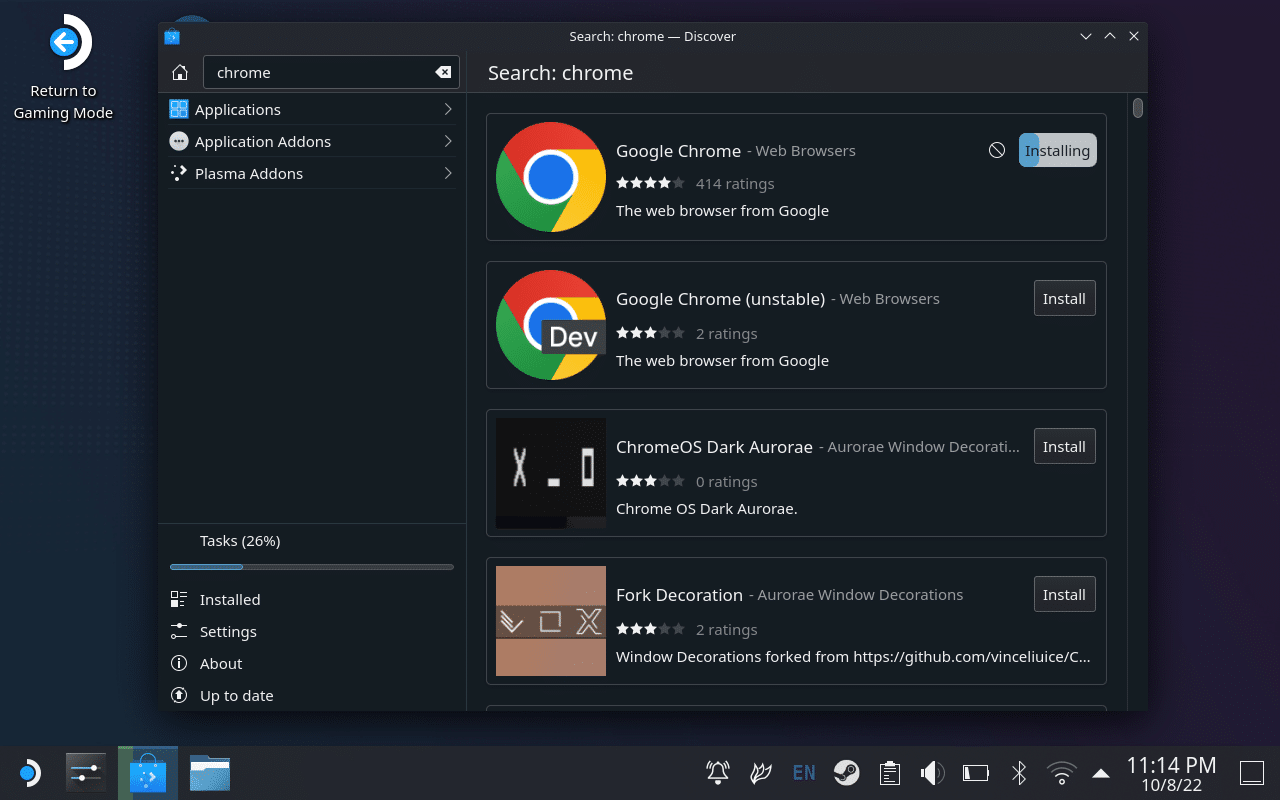This screenshot has width=1280, height=800.
Task: Open the Plasma Addons category
Action: click(x=311, y=173)
